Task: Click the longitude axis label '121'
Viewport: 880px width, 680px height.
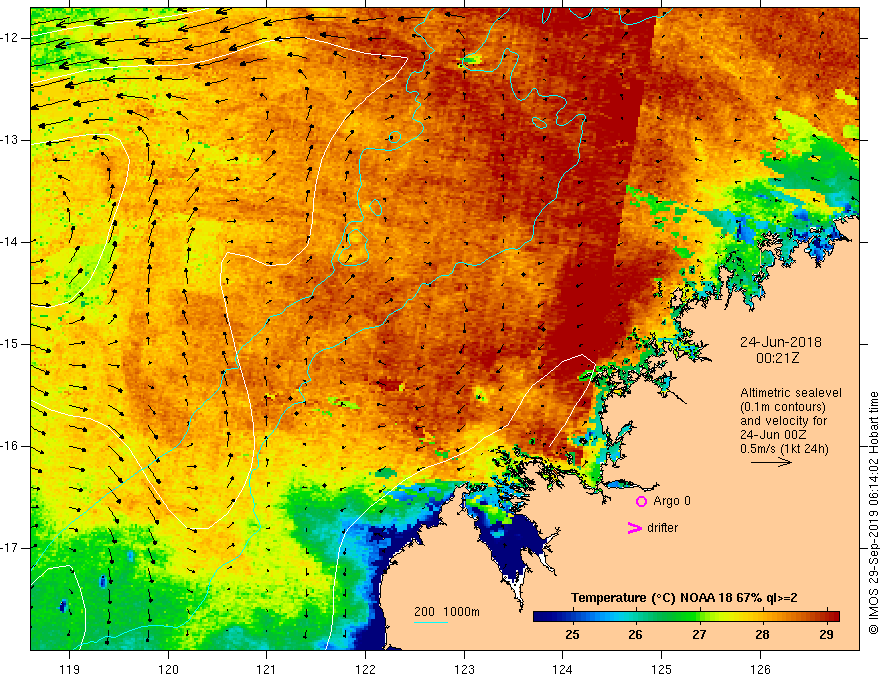Action: pyautogui.click(x=267, y=670)
